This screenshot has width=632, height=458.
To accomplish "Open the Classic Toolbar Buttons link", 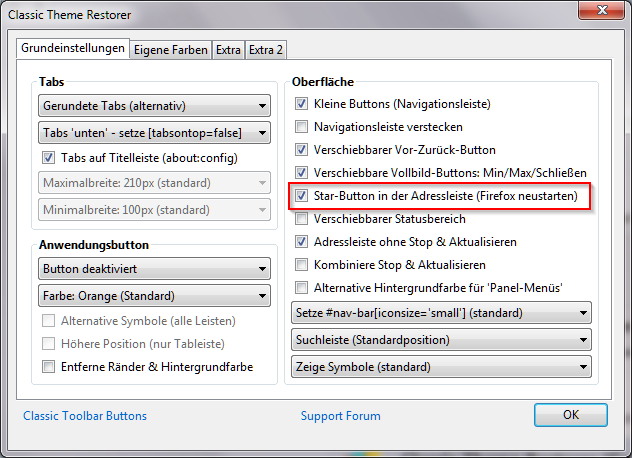I will (85, 416).
